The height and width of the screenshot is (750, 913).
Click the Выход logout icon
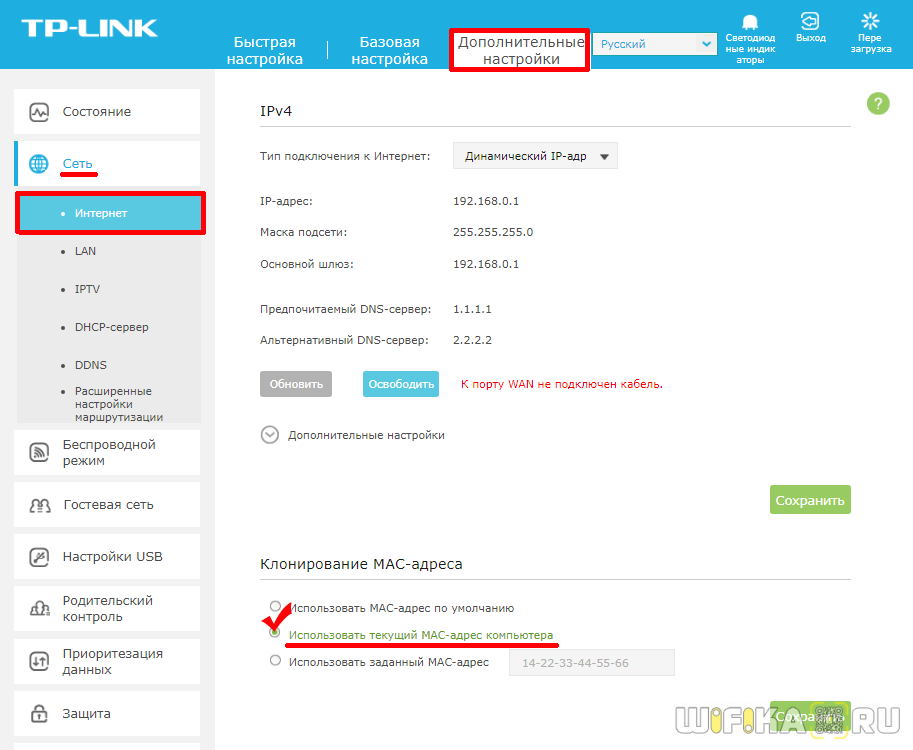tap(810, 21)
